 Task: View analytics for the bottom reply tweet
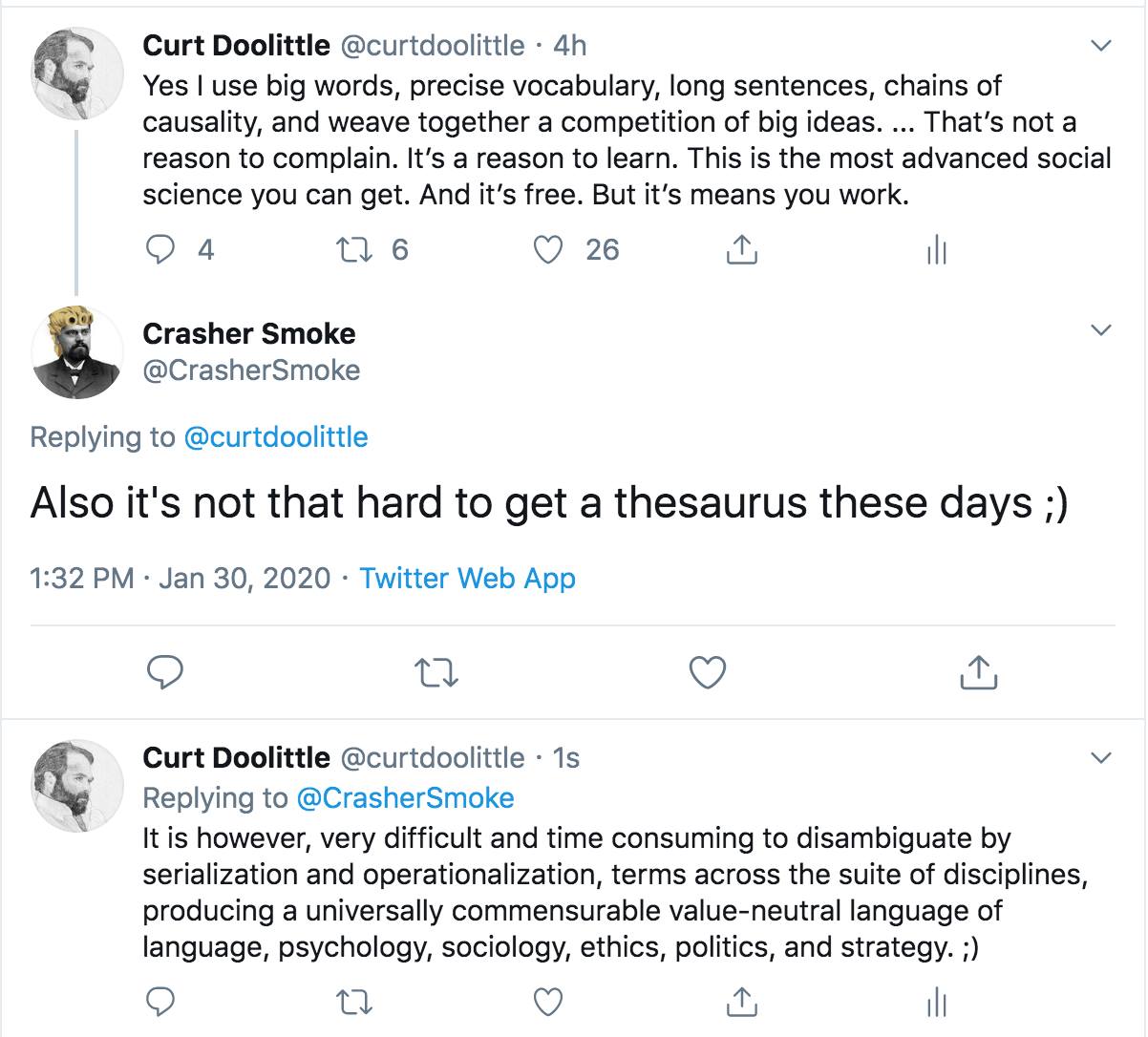pyautogui.click(x=936, y=1001)
